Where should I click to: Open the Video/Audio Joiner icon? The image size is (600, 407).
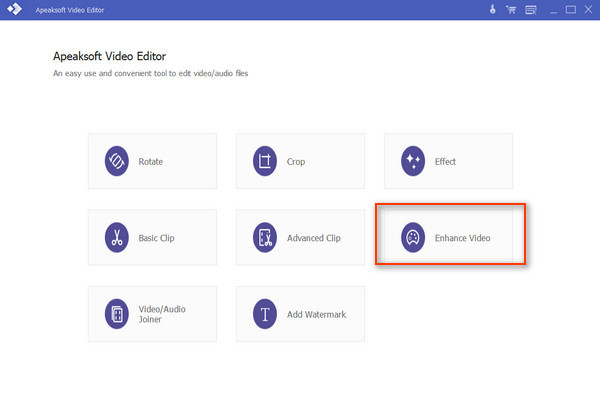tap(117, 314)
